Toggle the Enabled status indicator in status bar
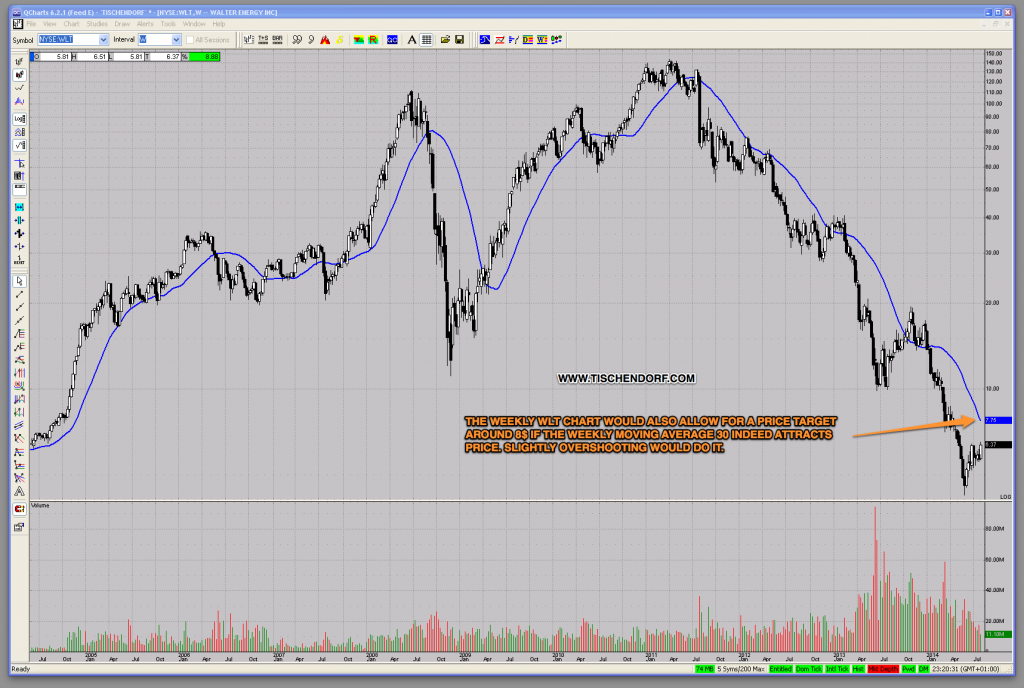 click(x=780, y=669)
